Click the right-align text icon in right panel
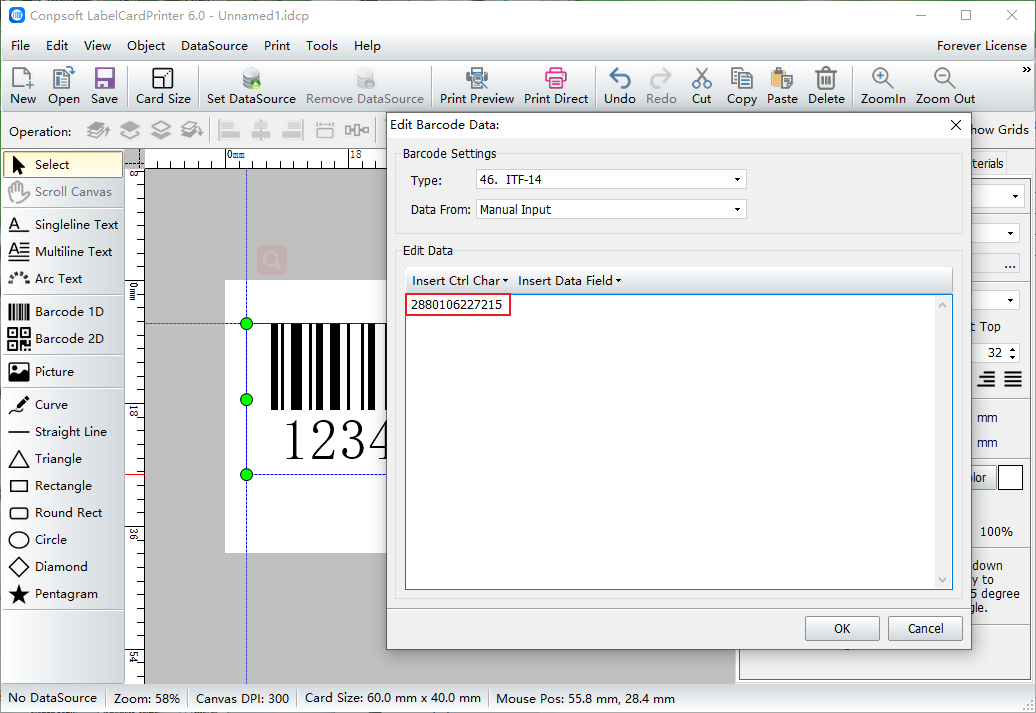 point(986,379)
